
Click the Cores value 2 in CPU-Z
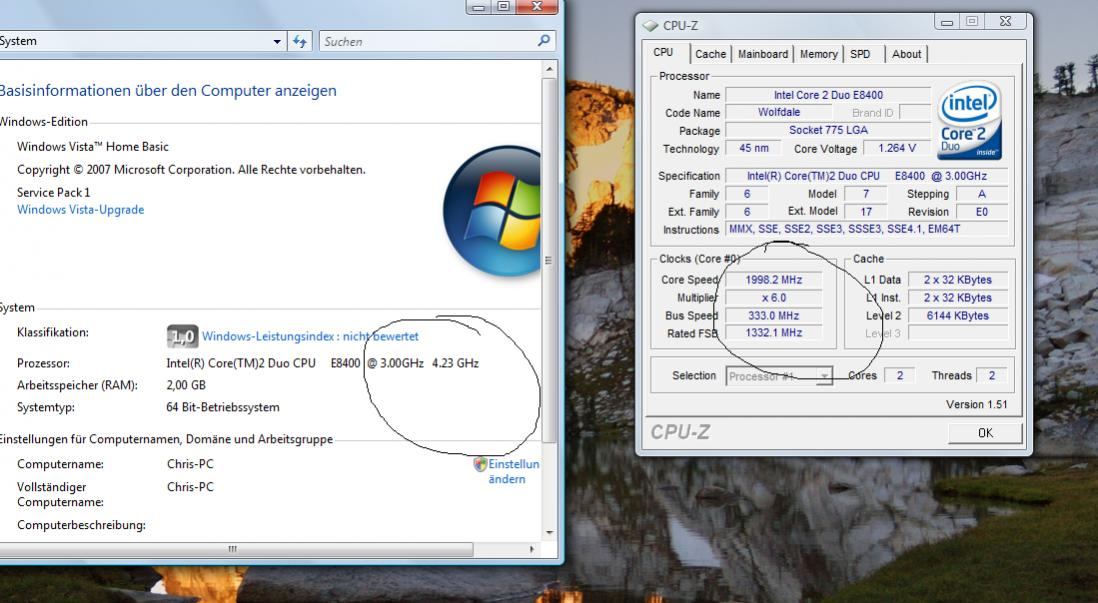(899, 376)
